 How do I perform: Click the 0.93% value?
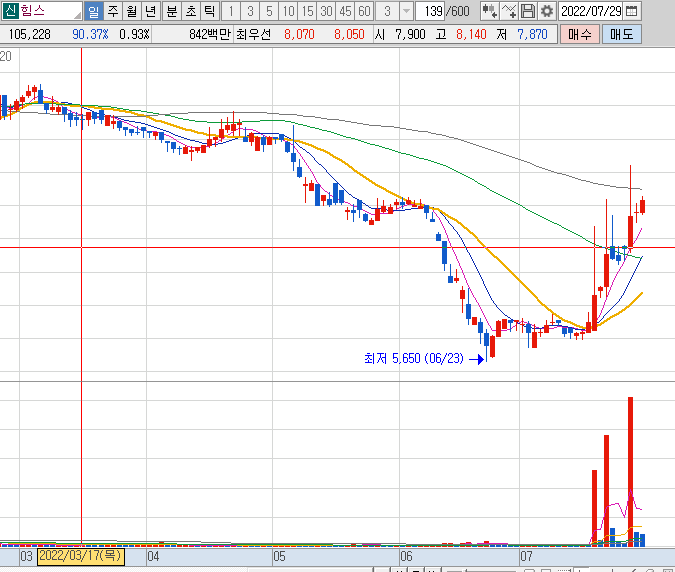(x=134, y=34)
